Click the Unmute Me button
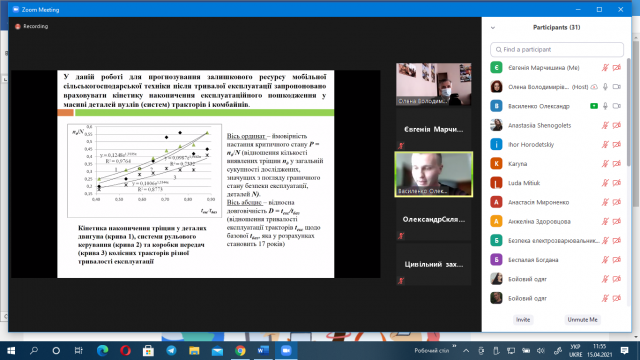 [x=582, y=320]
